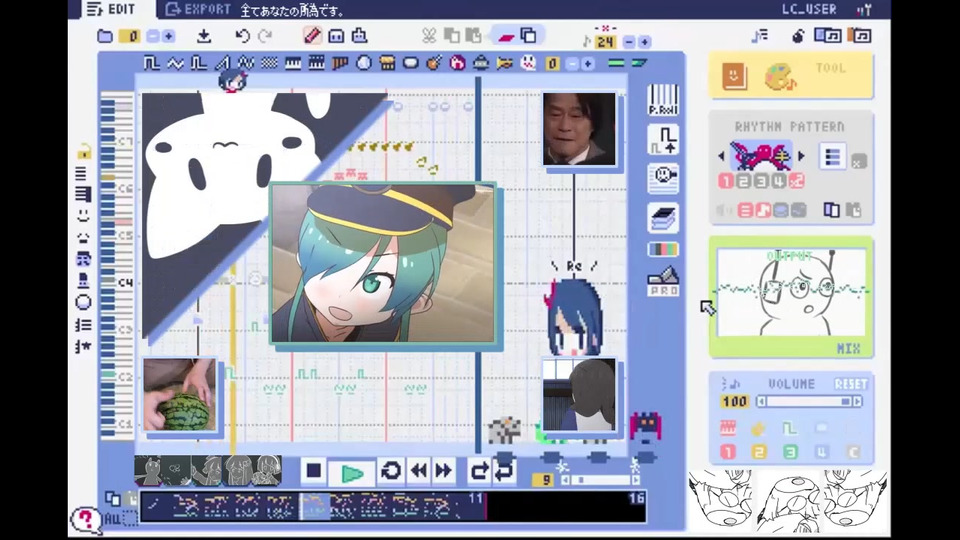The height and width of the screenshot is (540, 960).
Task: Toggle the pink music note rhythm button
Action: point(763,210)
